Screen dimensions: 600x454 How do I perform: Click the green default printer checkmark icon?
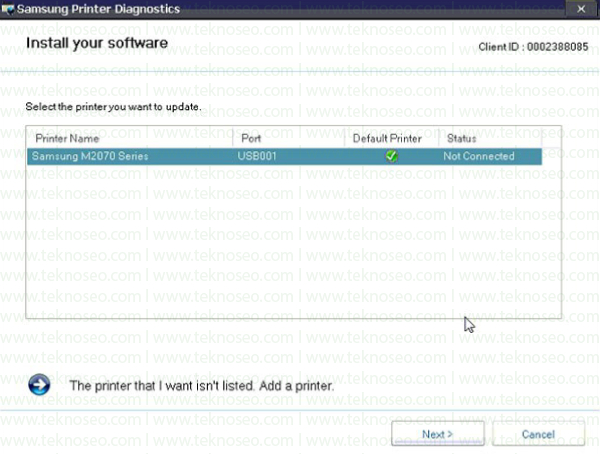[x=391, y=156]
